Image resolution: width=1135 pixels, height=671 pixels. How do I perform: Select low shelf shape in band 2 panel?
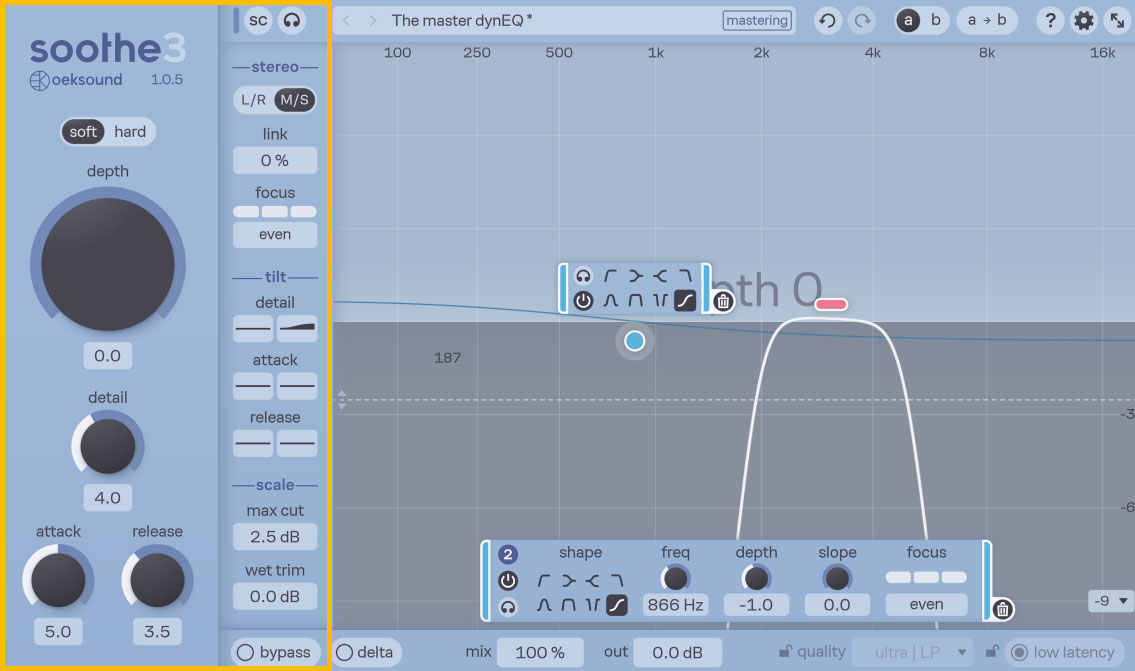tap(568, 581)
